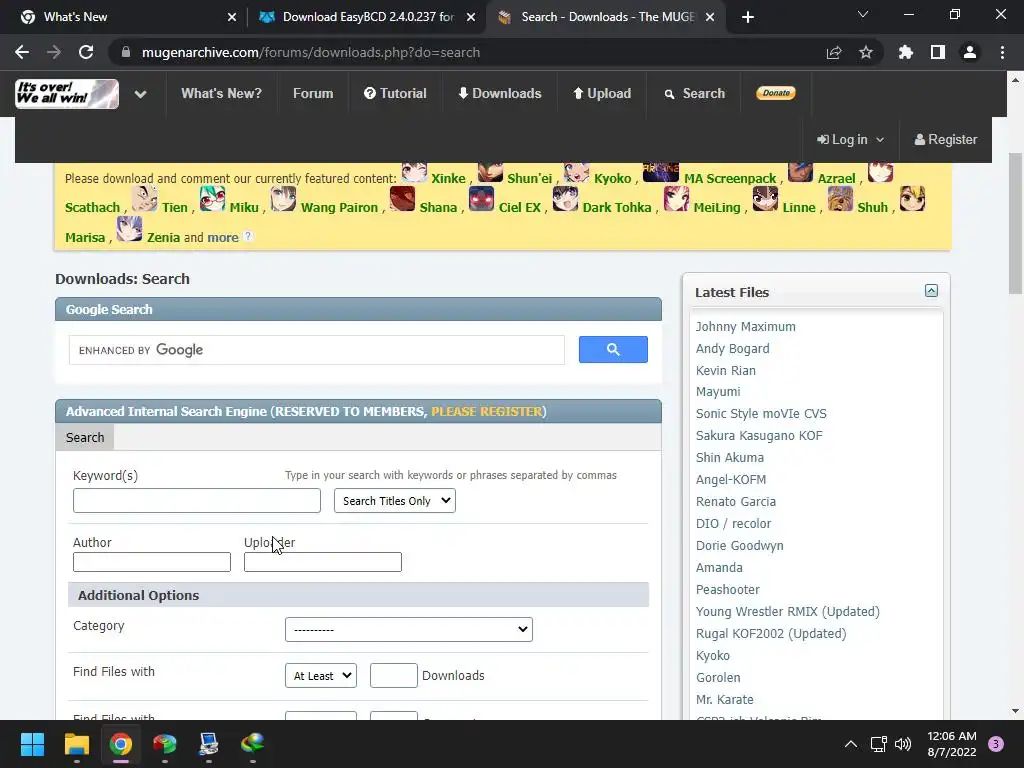Screen dimensions: 1024x768
Task: Open the extensions puzzle icon
Action: pos(906,52)
